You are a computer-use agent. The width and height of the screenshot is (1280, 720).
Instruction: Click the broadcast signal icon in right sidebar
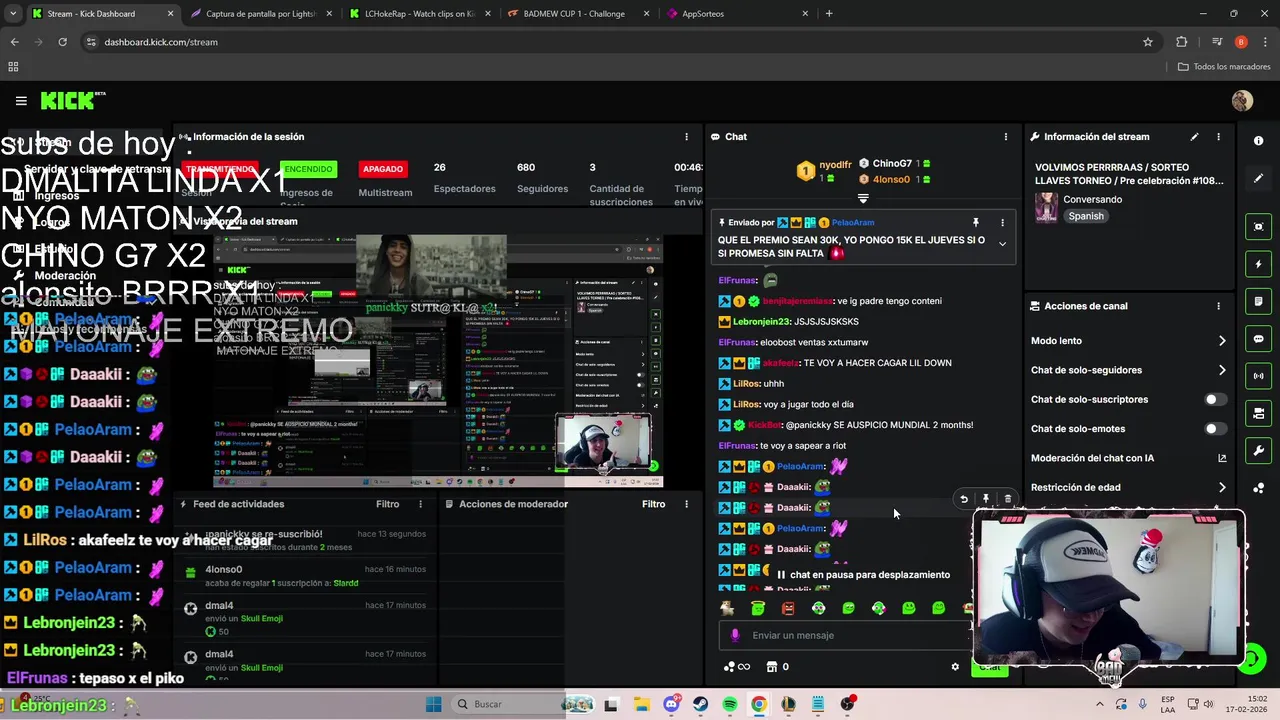click(1259, 376)
